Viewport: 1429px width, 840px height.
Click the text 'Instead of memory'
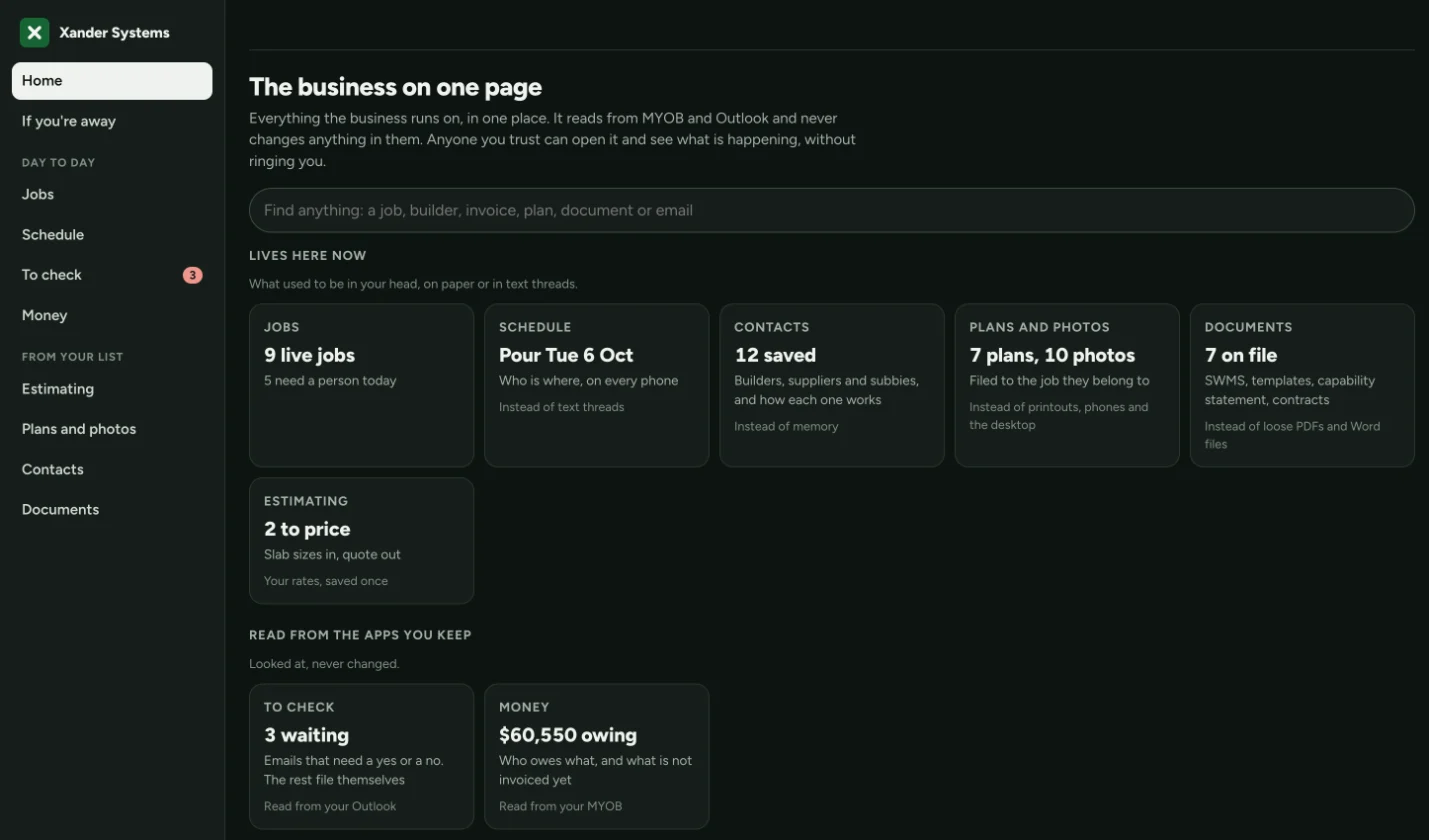(x=786, y=426)
